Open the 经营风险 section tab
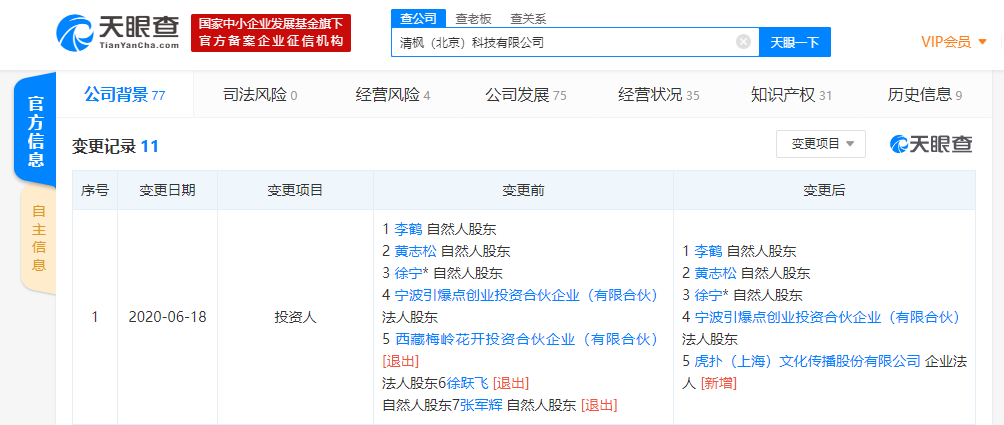The image size is (1004, 425). click(392, 95)
